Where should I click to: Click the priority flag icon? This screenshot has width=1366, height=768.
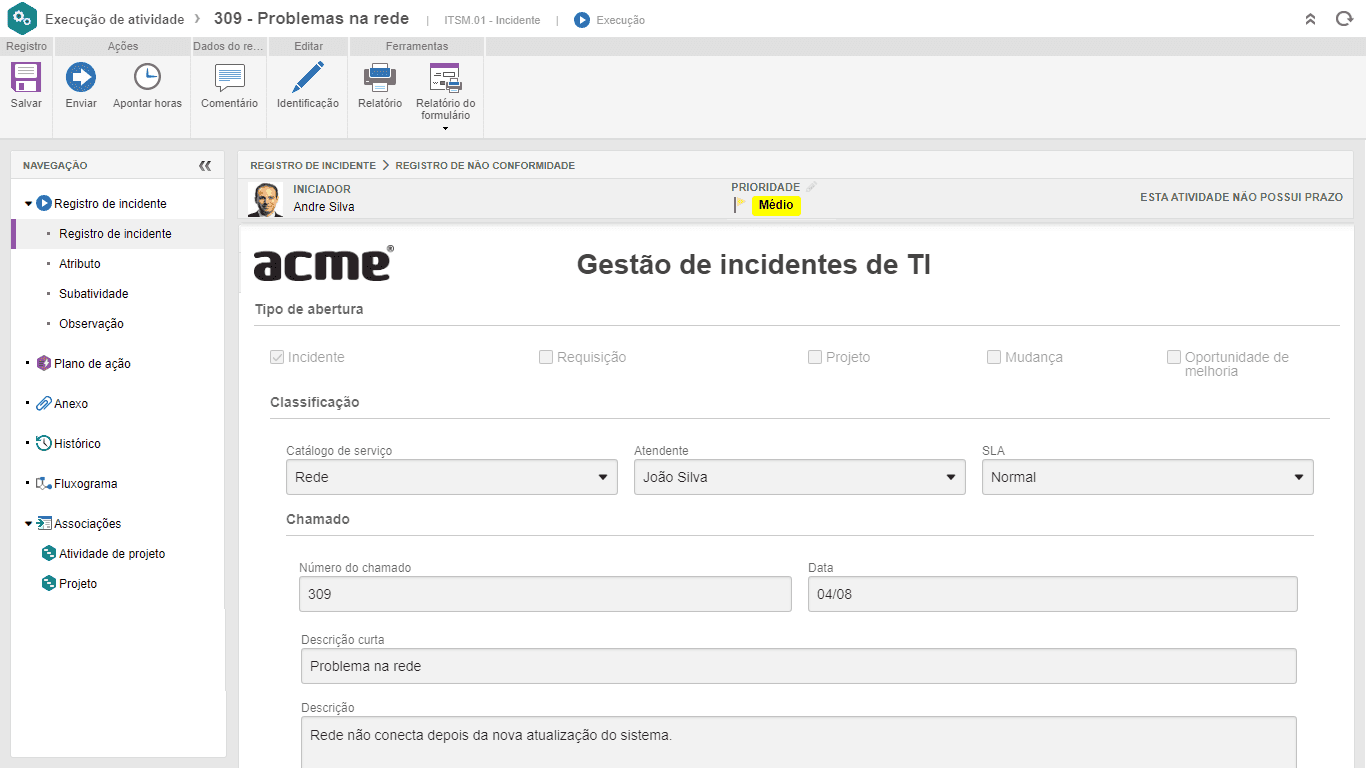[x=740, y=205]
